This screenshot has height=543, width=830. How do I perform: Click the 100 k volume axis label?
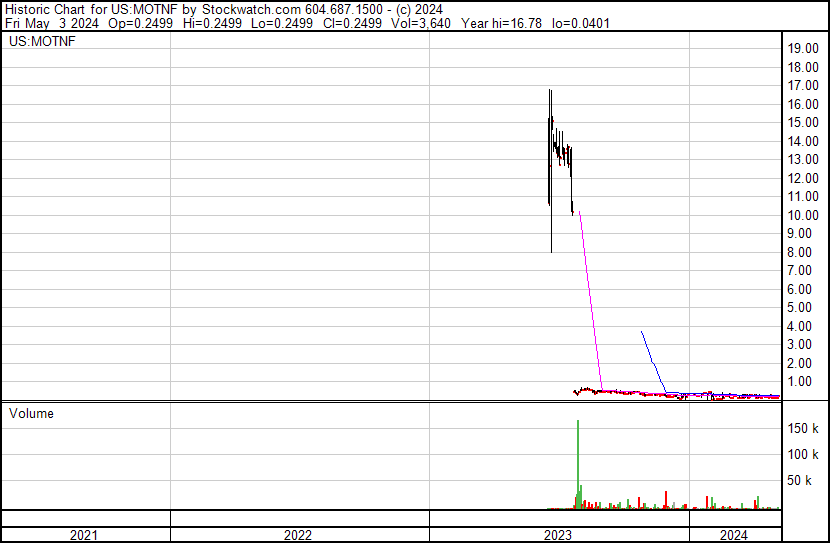(804, 455)
